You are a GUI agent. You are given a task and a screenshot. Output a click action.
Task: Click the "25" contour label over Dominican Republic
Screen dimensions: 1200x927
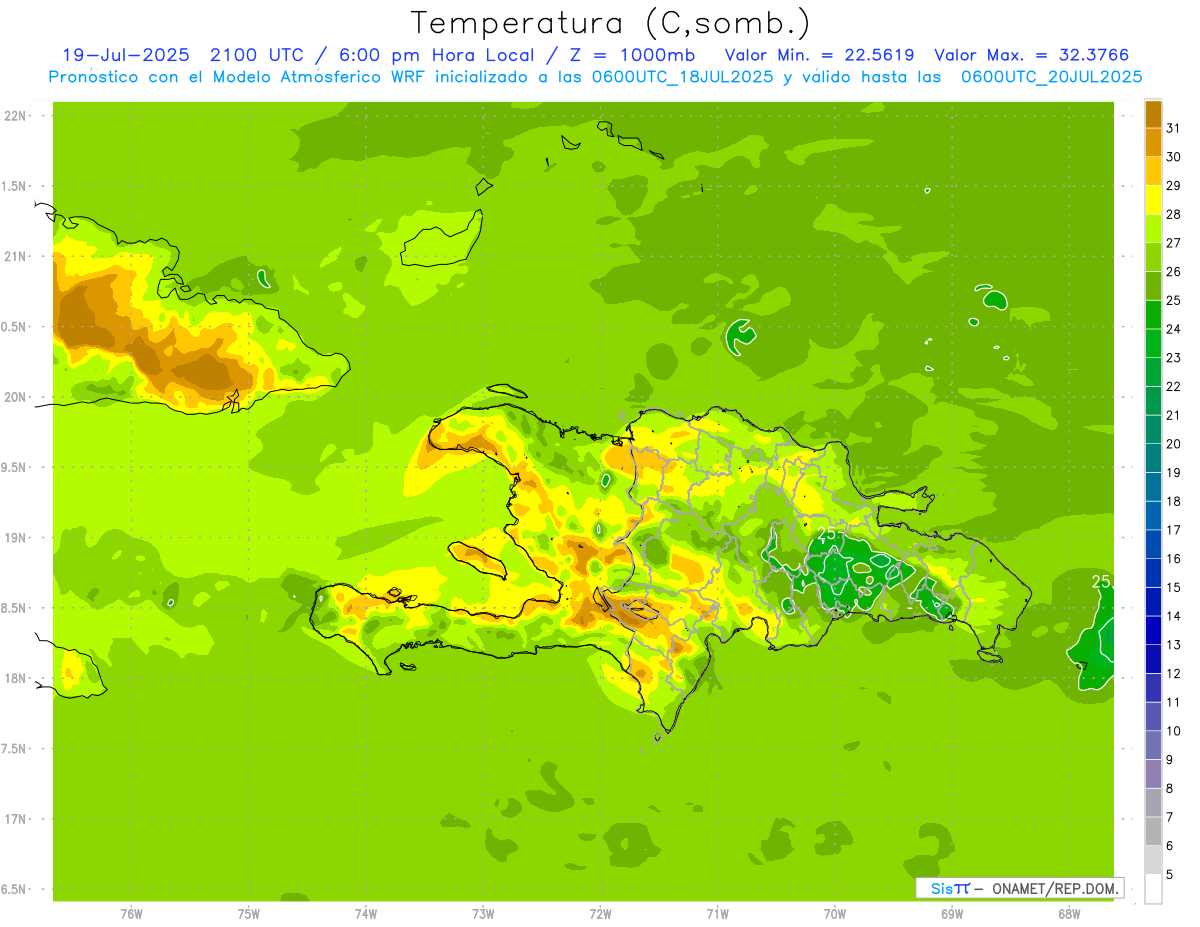(x=828, y=534)
